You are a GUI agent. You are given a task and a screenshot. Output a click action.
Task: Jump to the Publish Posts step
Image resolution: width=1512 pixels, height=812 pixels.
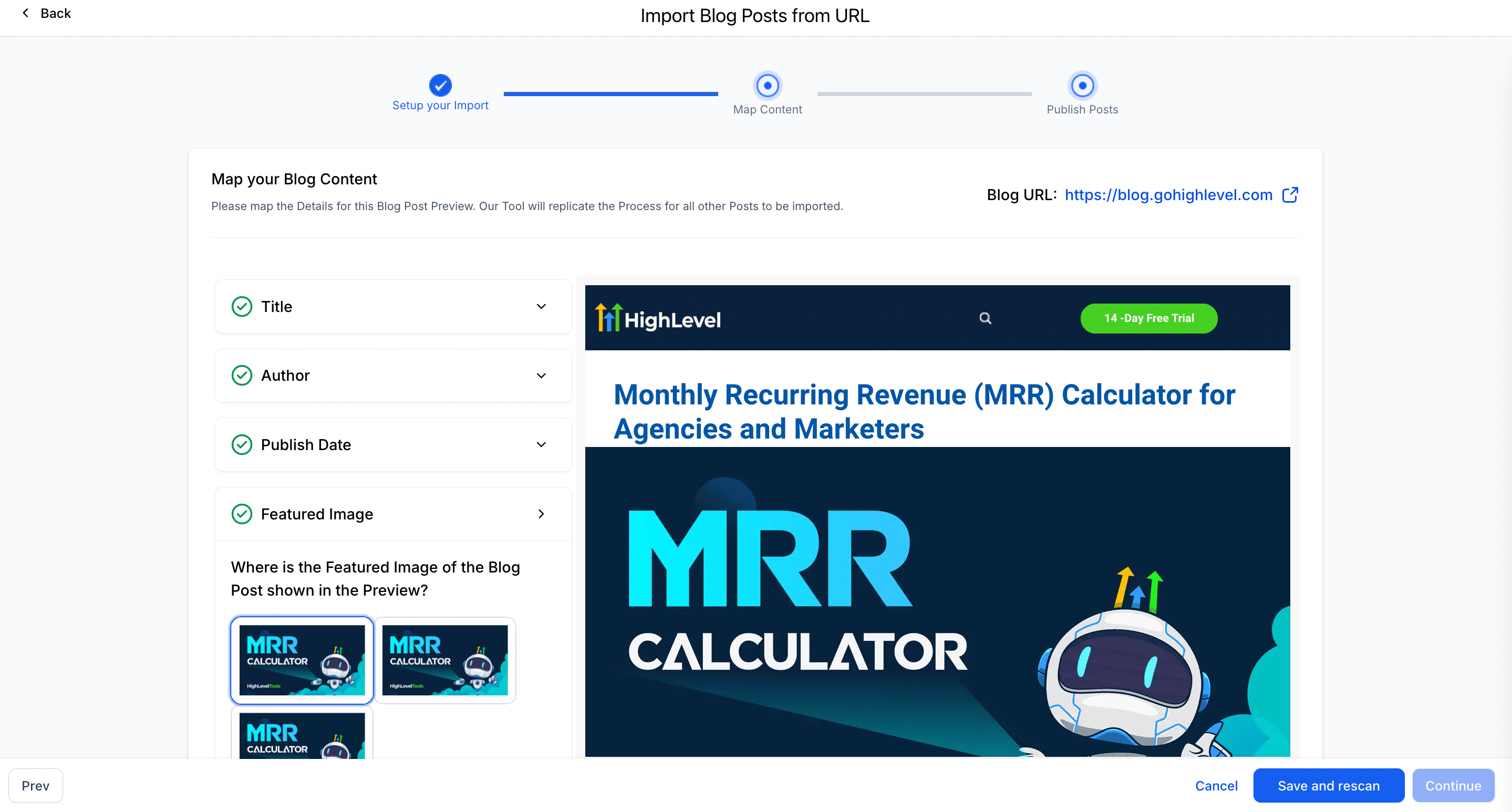tap(1082, 86)
